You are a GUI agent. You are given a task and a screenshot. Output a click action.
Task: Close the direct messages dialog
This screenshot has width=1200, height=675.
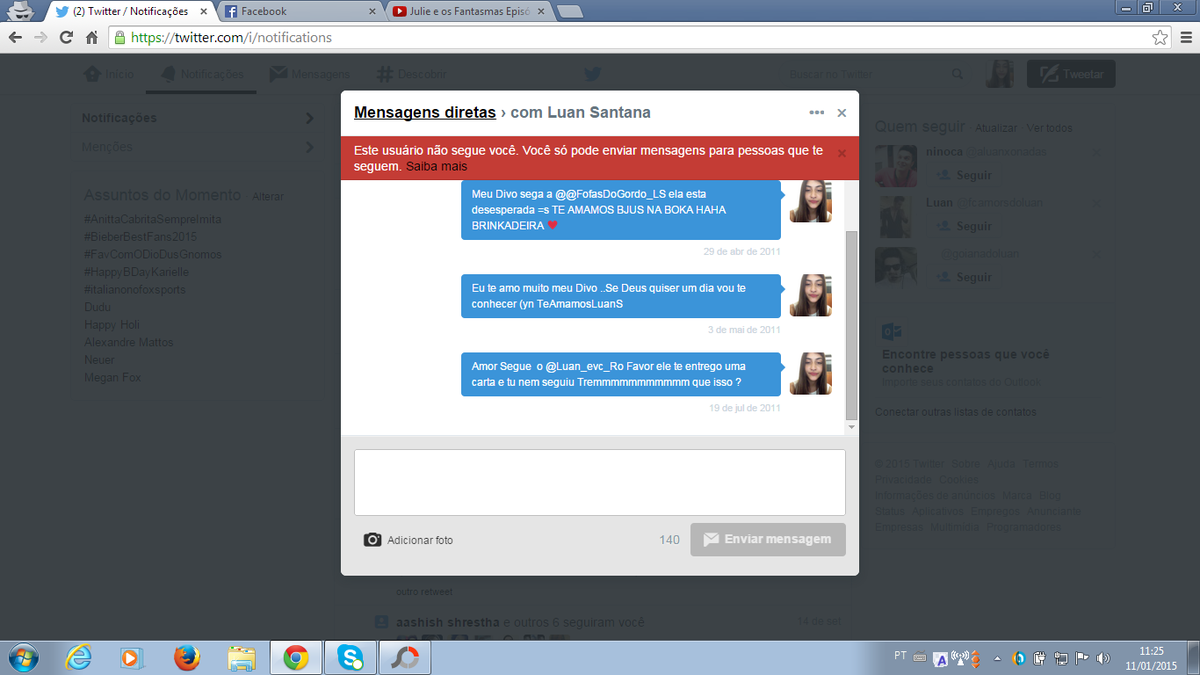(x=841, y=113)
